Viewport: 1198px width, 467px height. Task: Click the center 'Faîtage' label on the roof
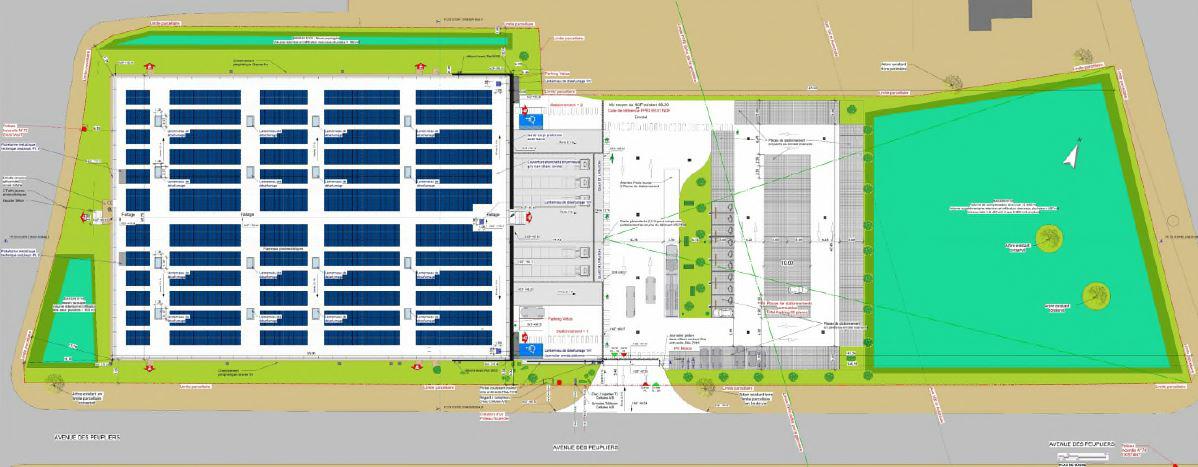pos(247,215)
